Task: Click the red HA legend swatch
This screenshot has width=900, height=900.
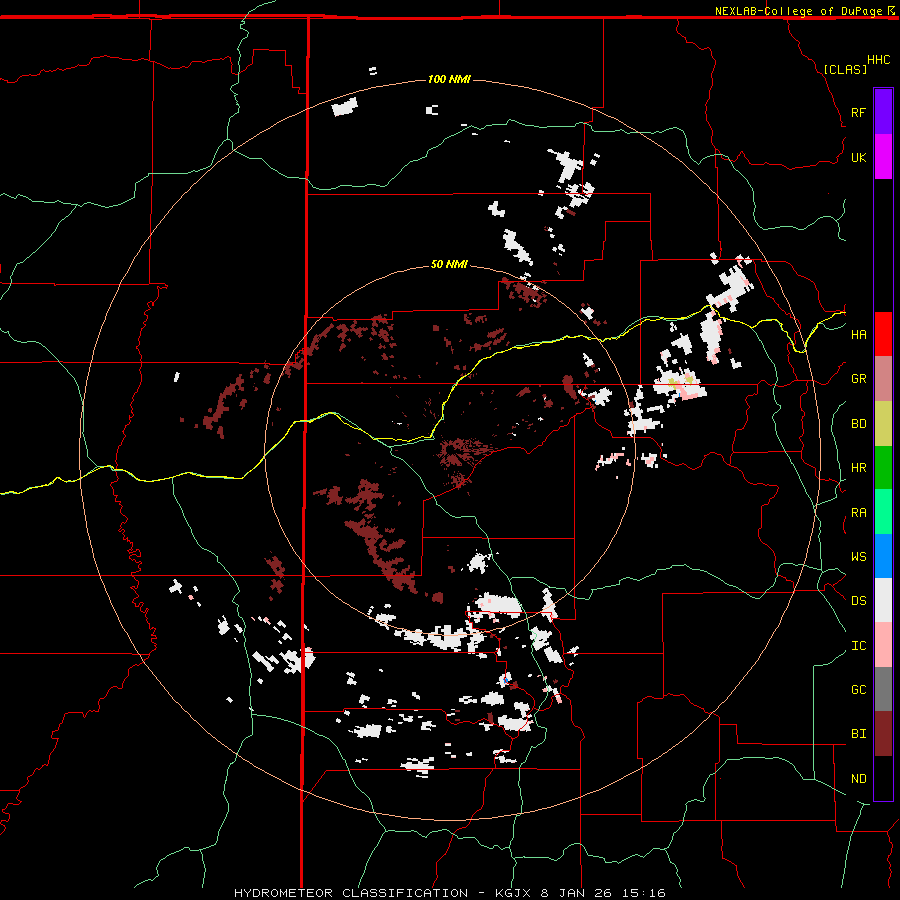Action: pos(883,334)
